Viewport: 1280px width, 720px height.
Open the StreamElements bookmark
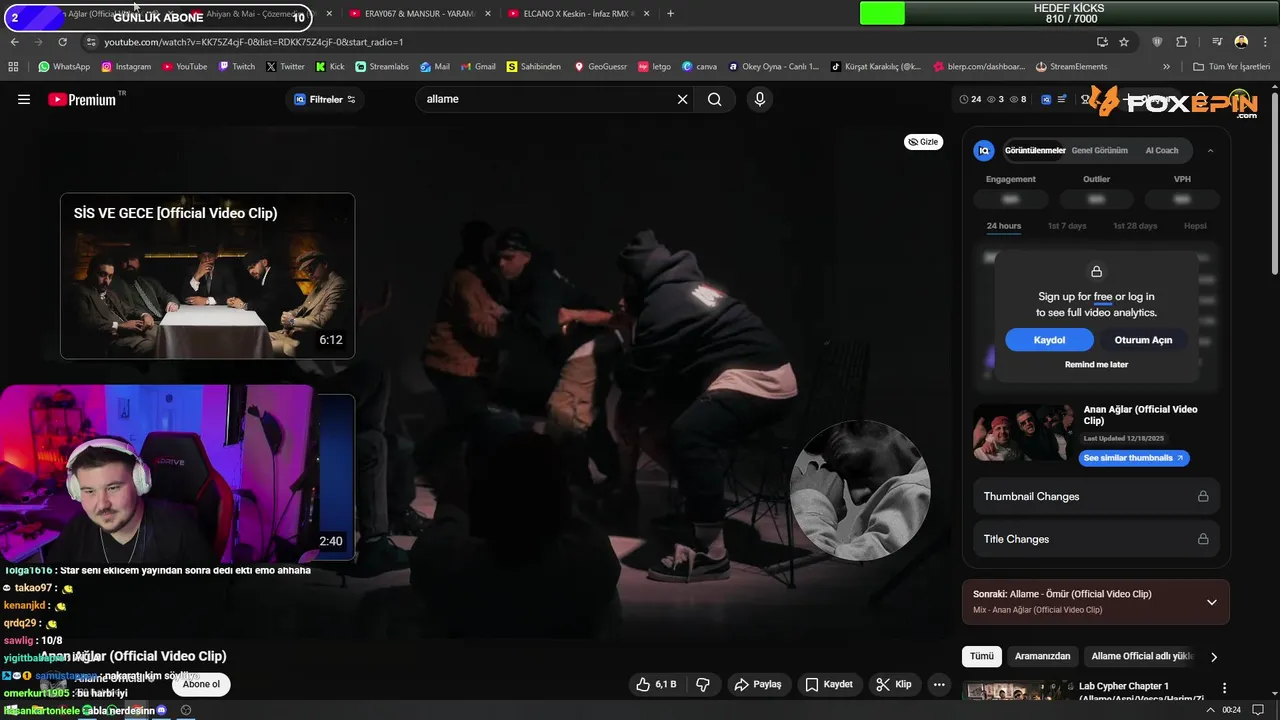point(1072,67)
